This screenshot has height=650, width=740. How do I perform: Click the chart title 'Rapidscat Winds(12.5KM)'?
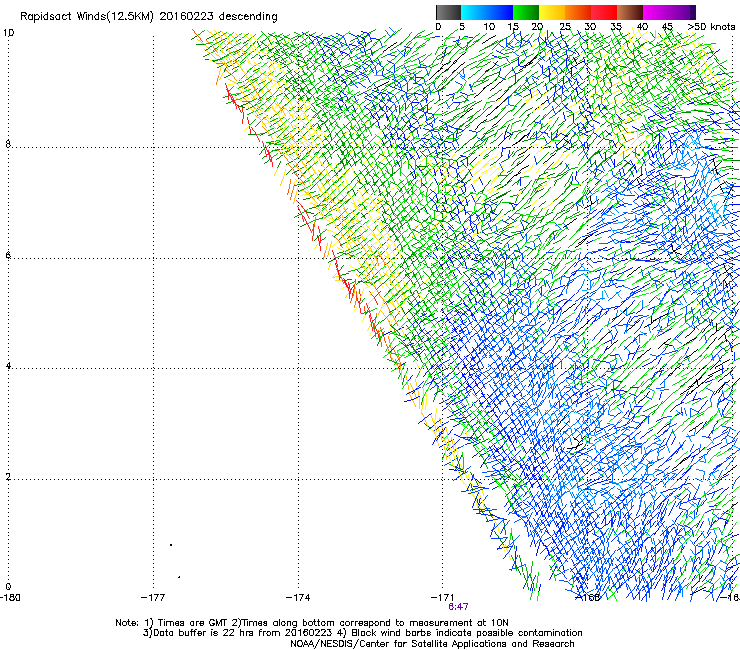click(x=87, y=17)
